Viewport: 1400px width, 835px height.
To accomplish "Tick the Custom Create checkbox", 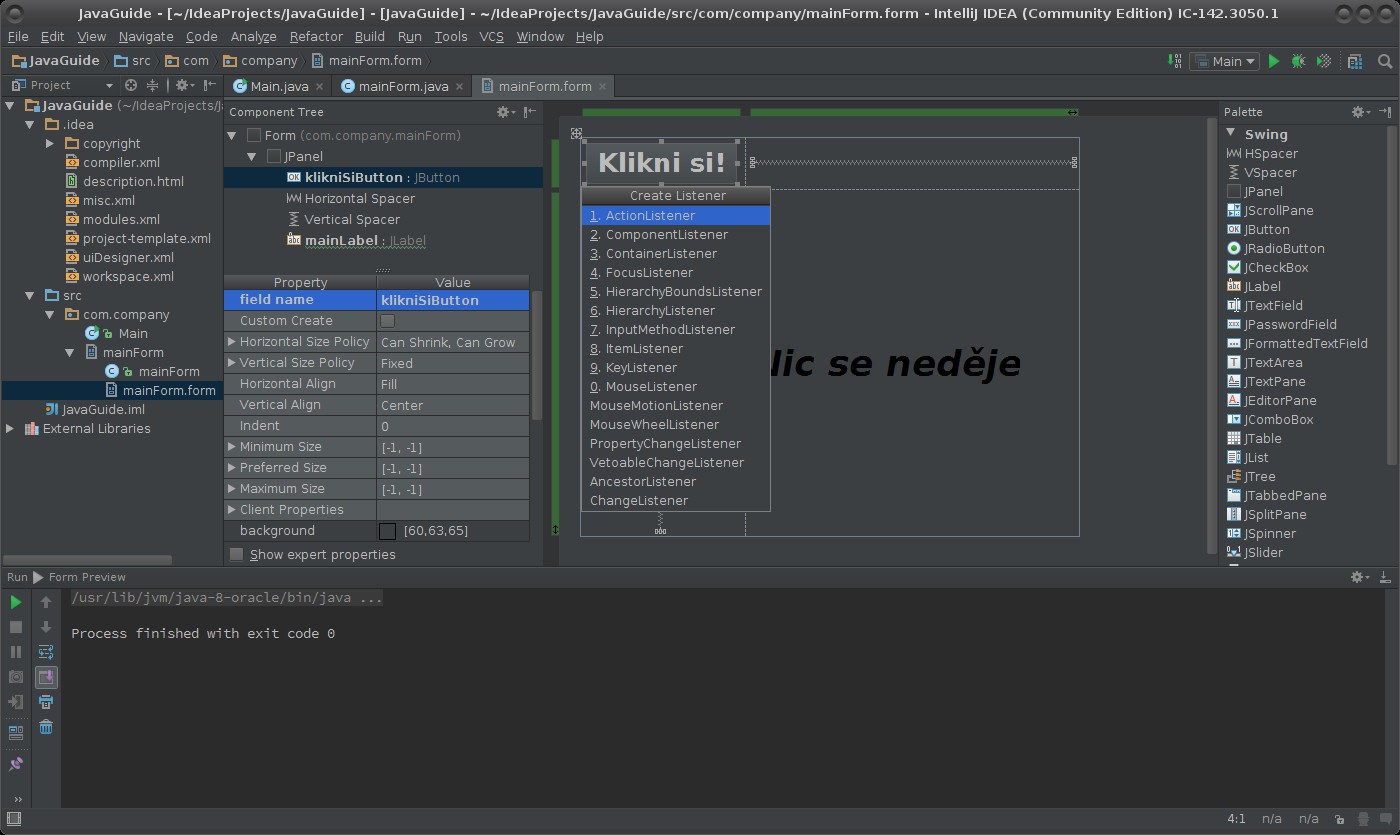I will click(388, 321).
